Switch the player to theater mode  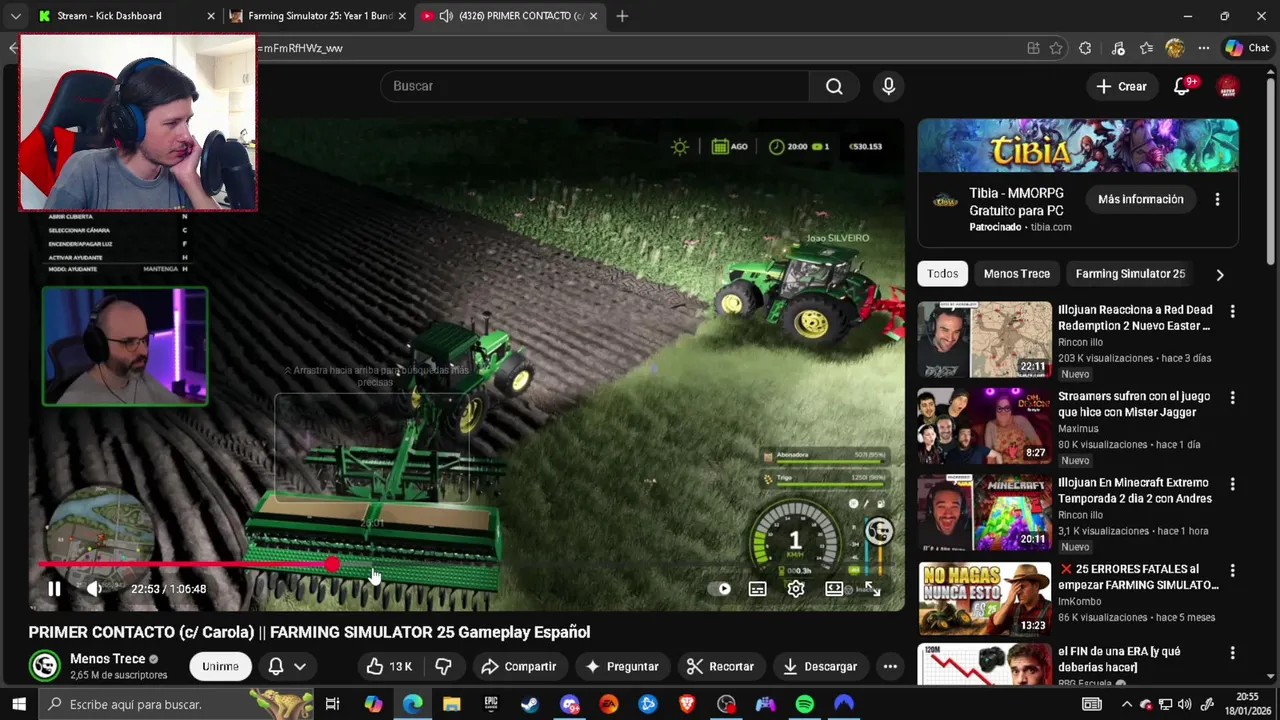point(833,589)
